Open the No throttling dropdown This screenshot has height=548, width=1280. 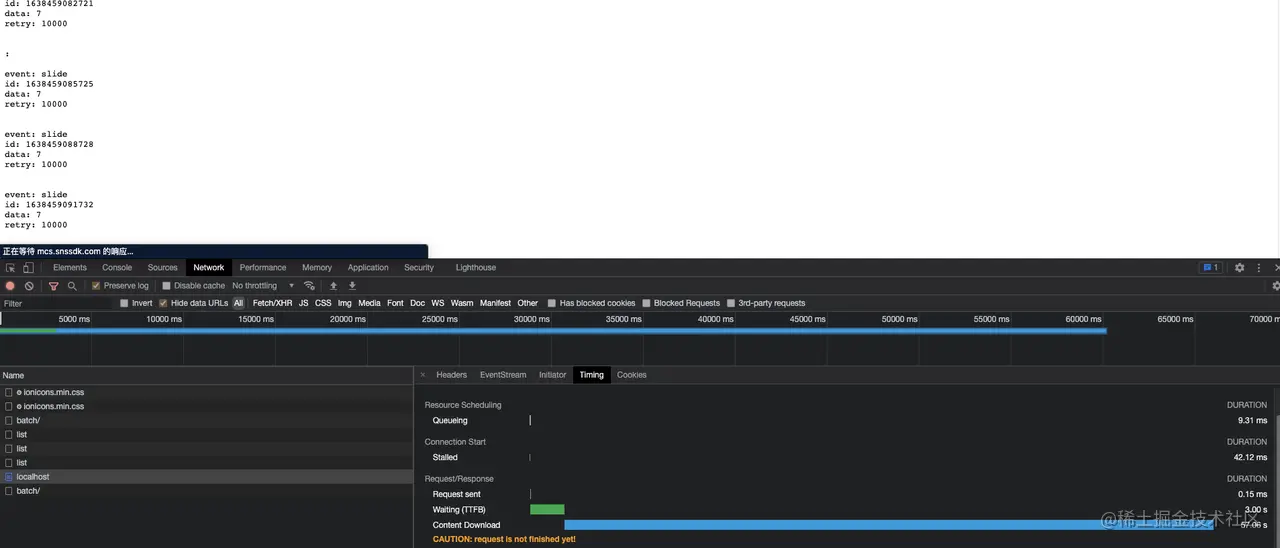263,286
